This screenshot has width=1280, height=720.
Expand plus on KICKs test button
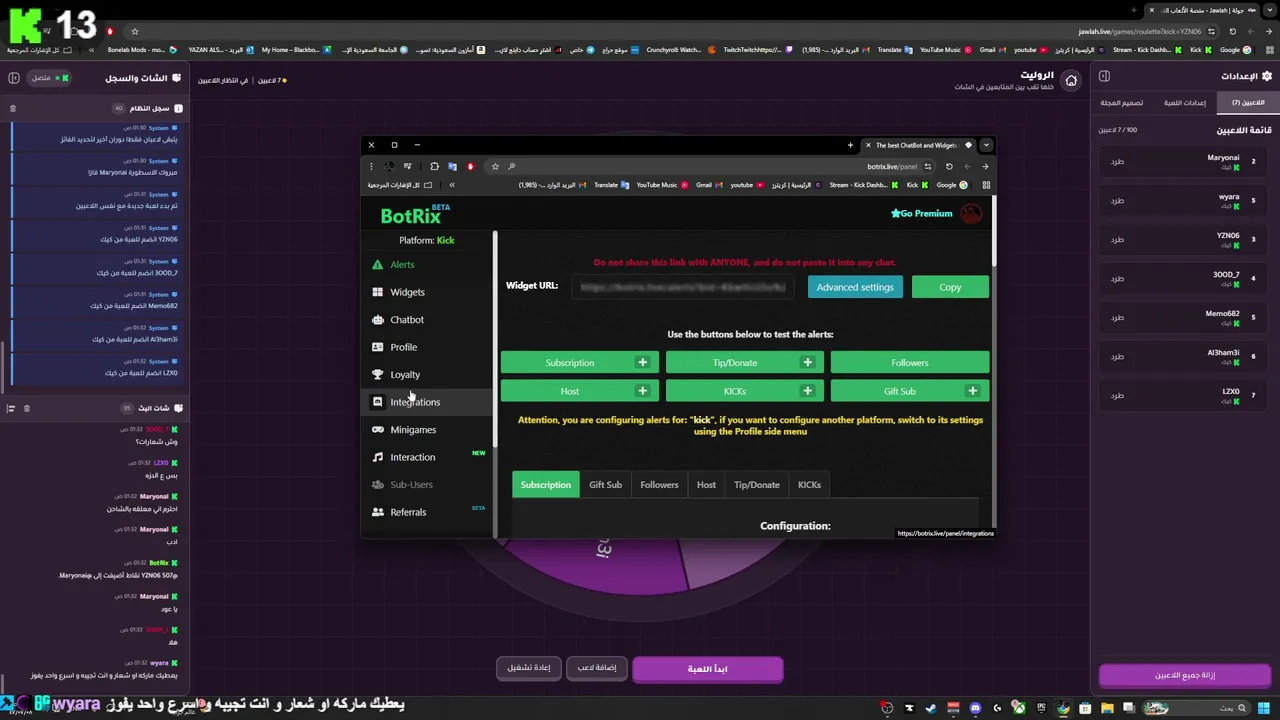point(808,391)
